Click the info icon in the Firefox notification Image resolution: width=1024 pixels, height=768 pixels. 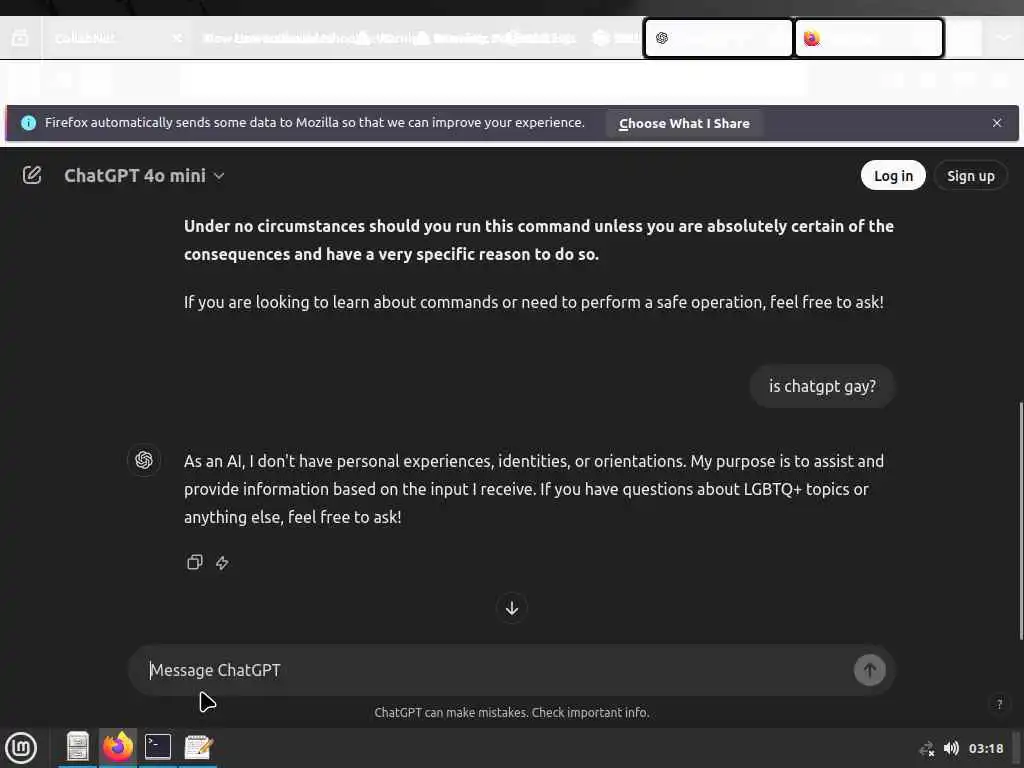[x=28, y=123]
